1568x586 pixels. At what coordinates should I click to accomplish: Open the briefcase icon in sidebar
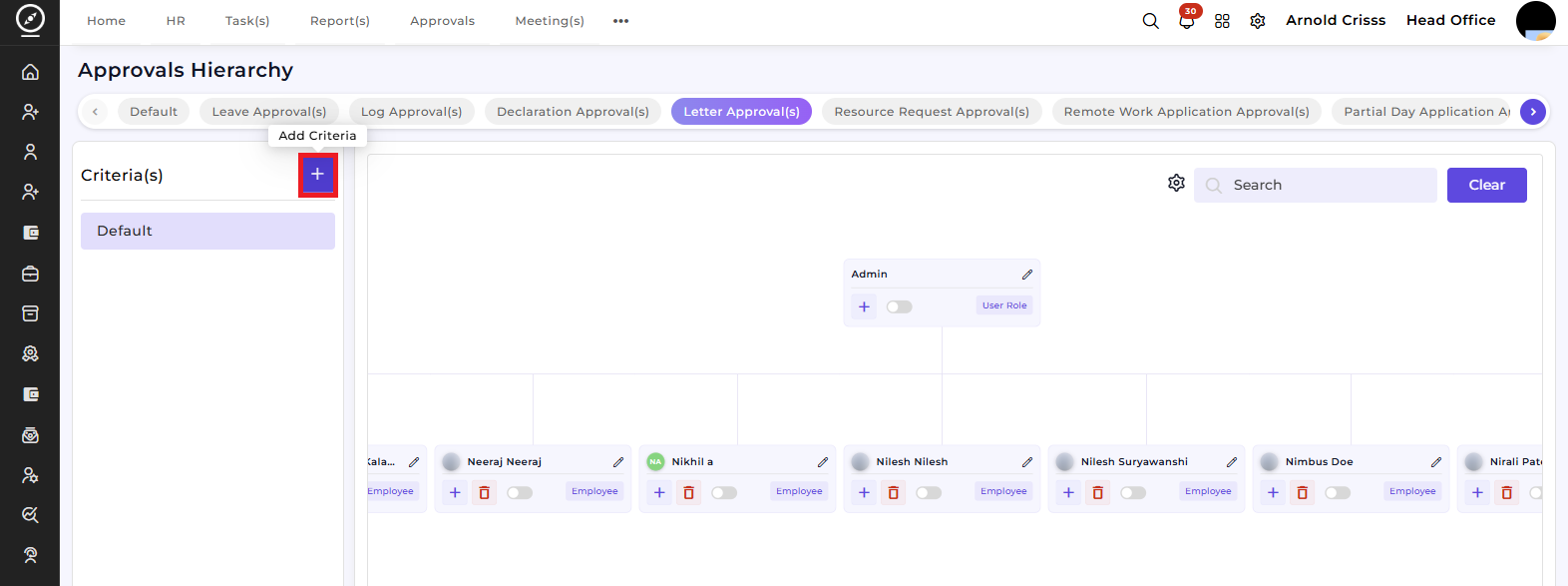(31, 274)
